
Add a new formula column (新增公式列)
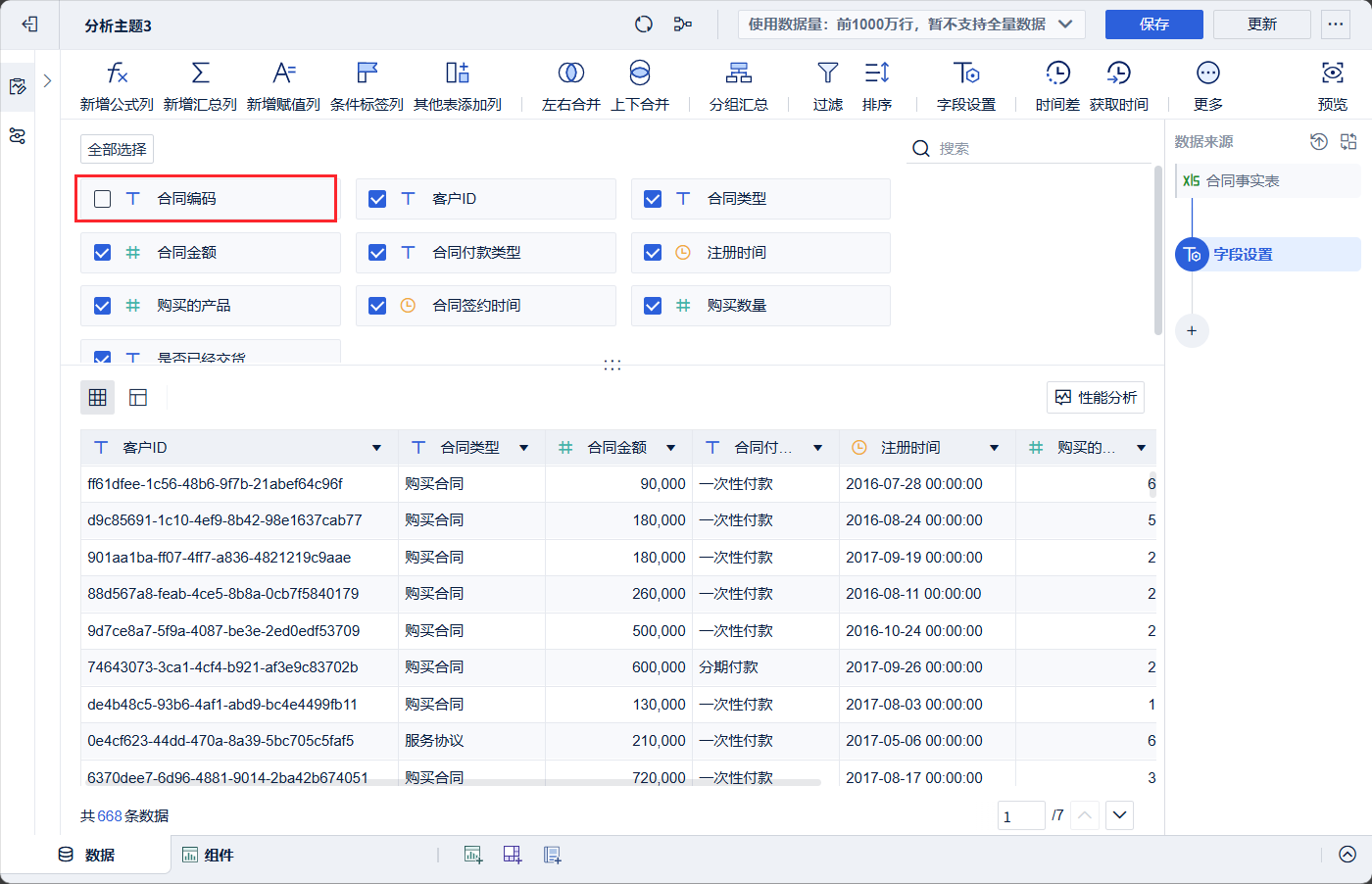pyautogui.click(x=117, y=85)
